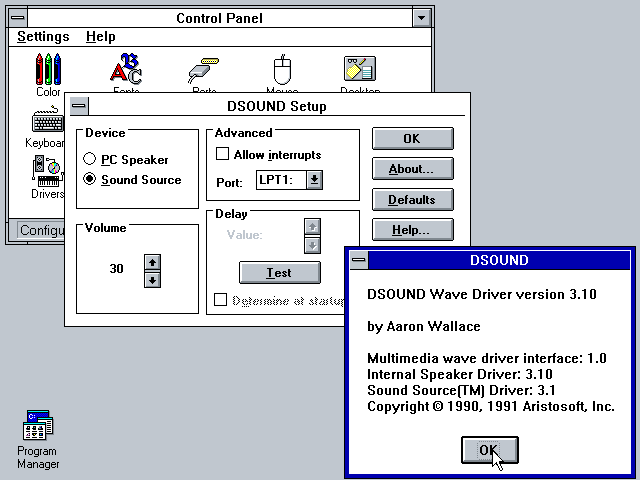Click "Internal Speaker Driver: 3.10" line

(460, 374)
